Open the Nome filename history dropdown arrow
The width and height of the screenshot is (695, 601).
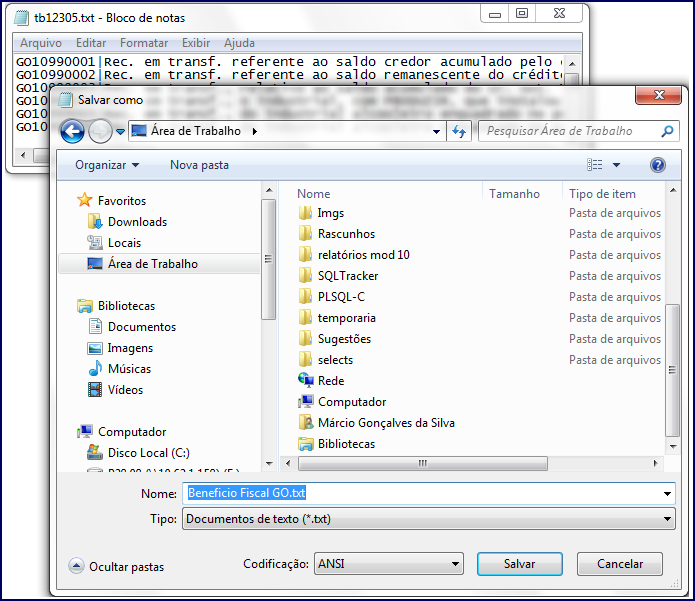[667, 494]
